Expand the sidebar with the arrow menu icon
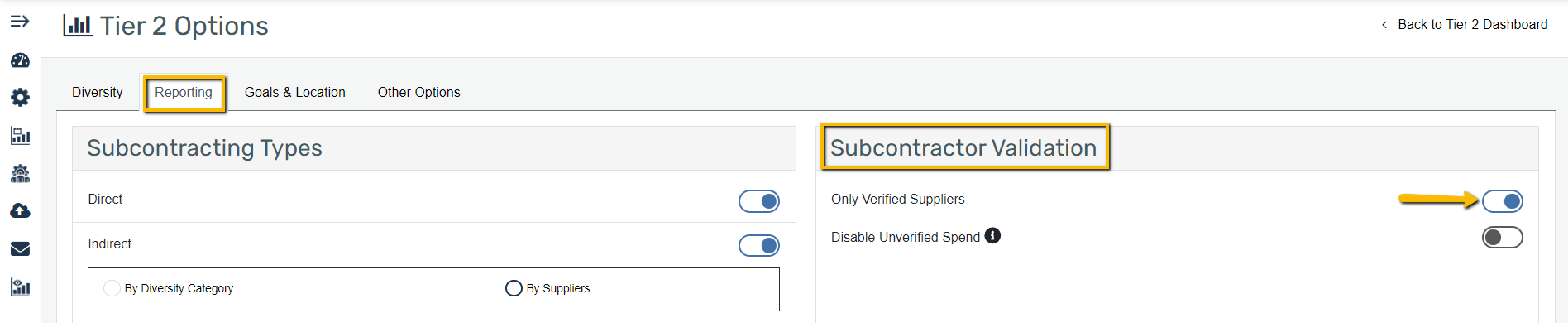This screenshot has width=1568, height=323. pos(20,22)
